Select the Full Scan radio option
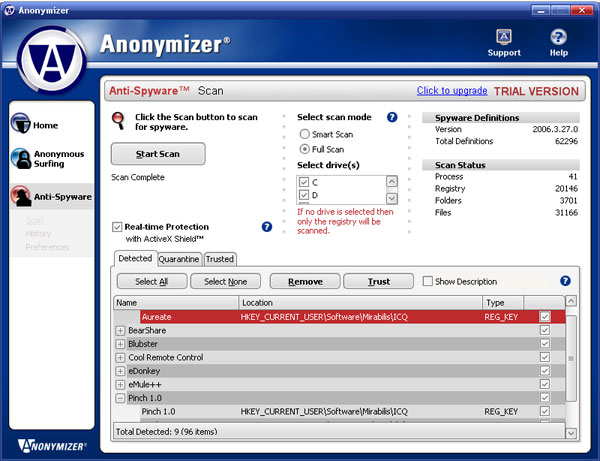Image resolution: width=600 pixels, height=461 pixels. point(305,149)
